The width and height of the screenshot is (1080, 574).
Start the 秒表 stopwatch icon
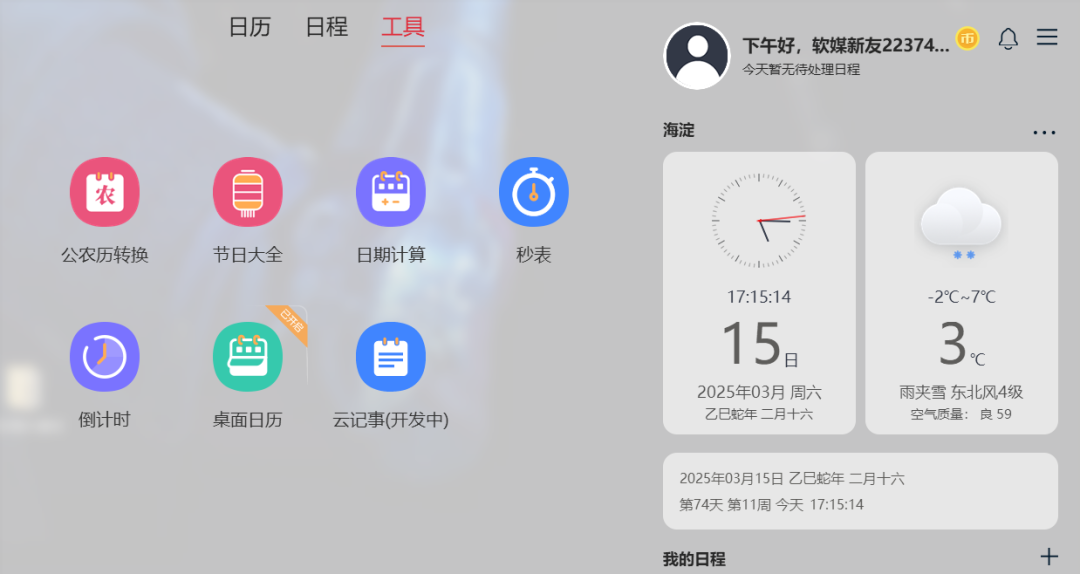tap(534, 192)
